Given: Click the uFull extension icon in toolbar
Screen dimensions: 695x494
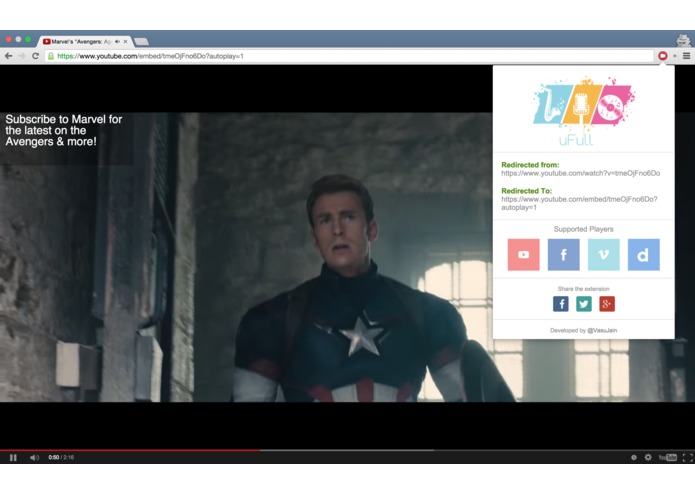Looking at the screenshot, I should click(x=663, y=56).
